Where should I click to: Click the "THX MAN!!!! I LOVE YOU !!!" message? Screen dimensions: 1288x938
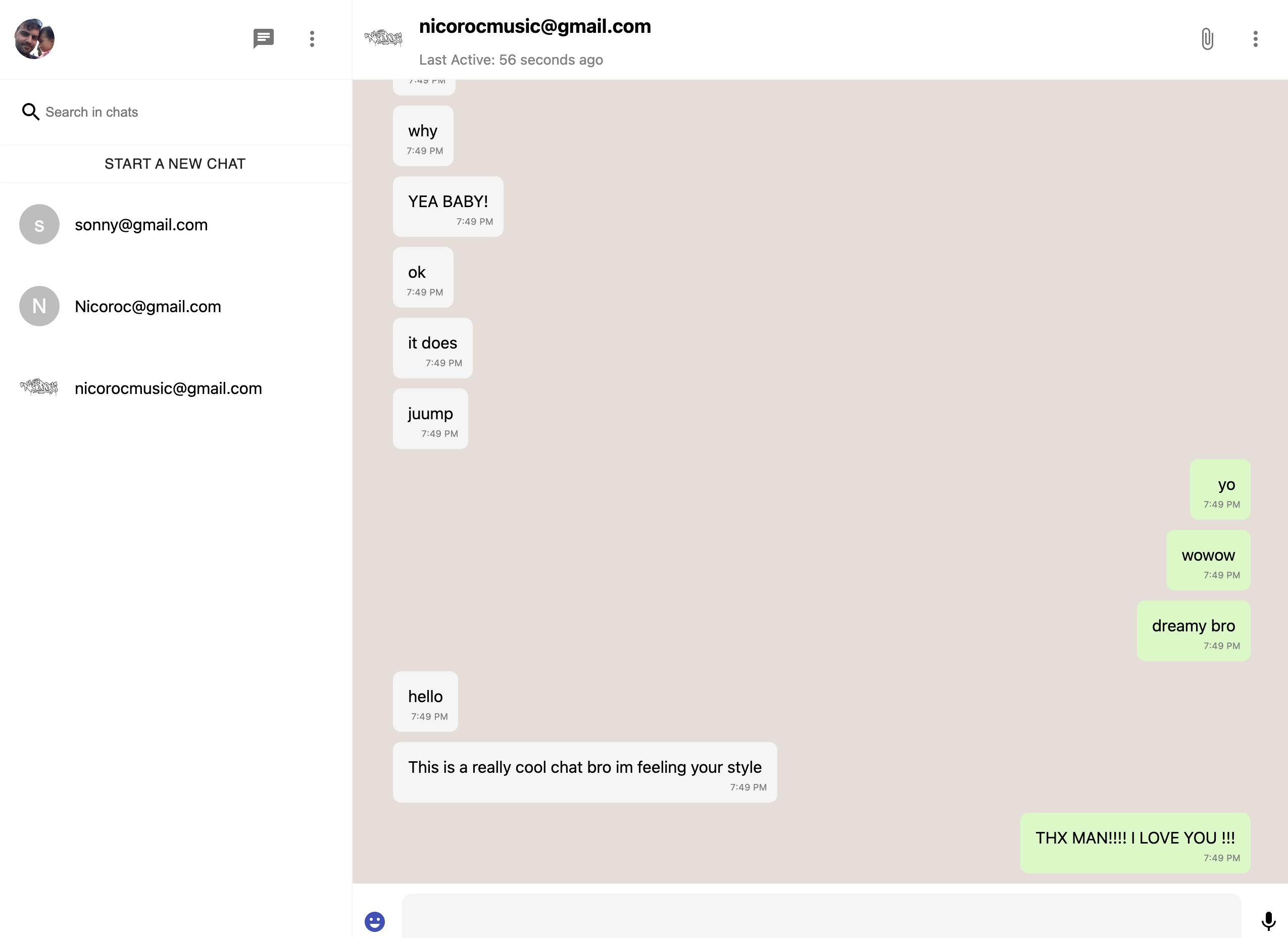coord(1134,842)
